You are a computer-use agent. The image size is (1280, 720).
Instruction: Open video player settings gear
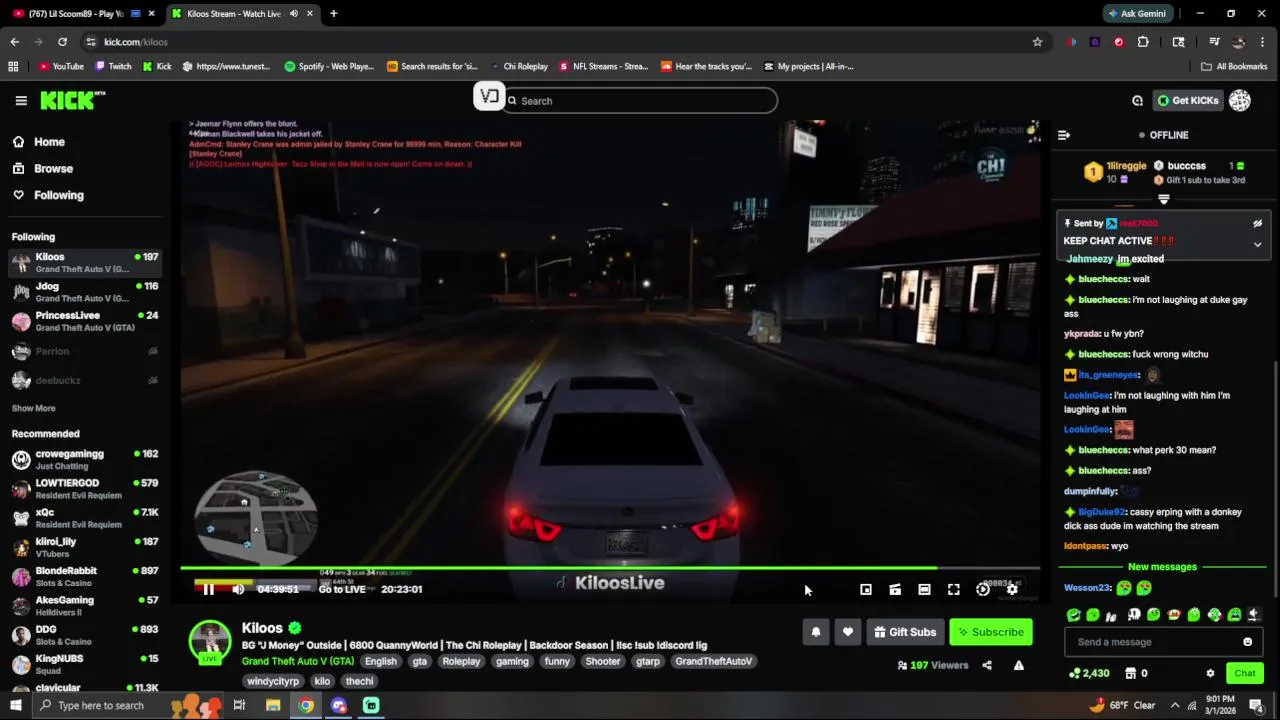[x=1012, y=589]
